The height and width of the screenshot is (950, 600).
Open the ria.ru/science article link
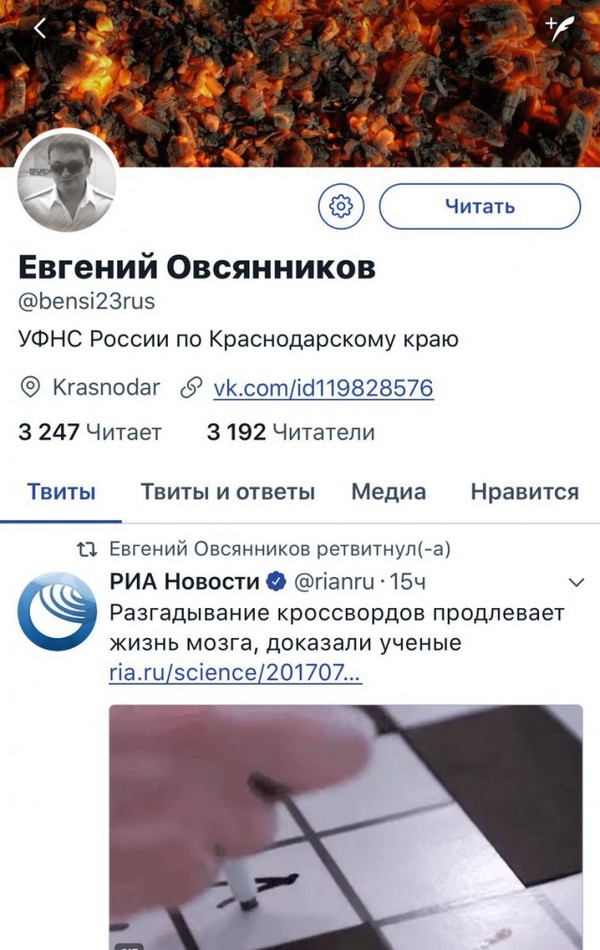click(x=235, y=673)
